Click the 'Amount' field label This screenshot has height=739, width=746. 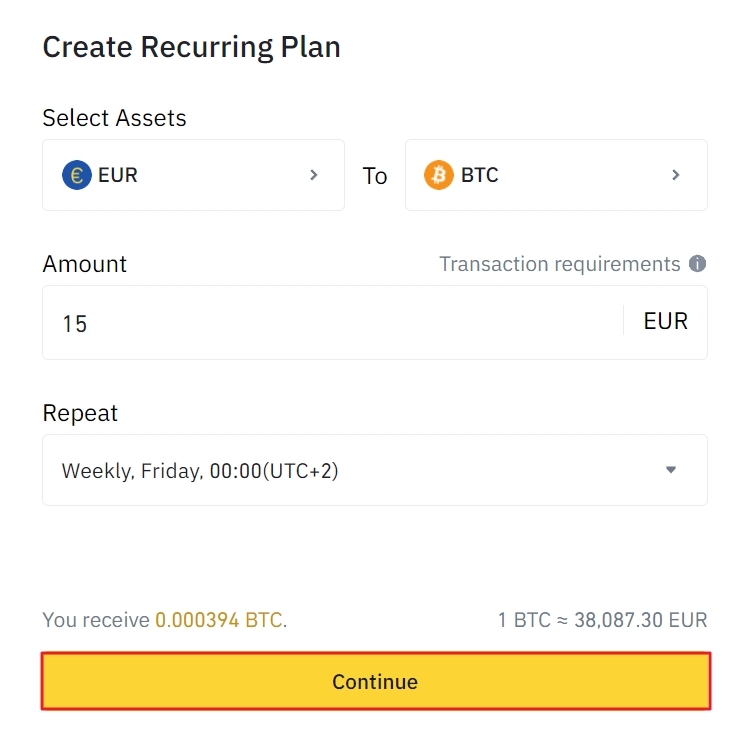[84, 264]
